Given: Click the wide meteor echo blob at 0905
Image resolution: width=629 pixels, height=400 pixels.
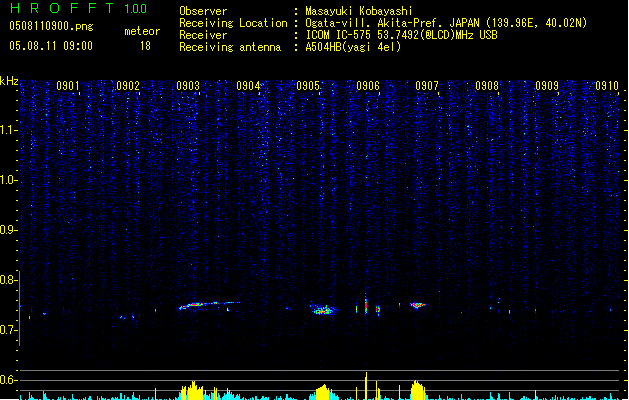Looking at the screenshot, I should [x=323, y=309].
